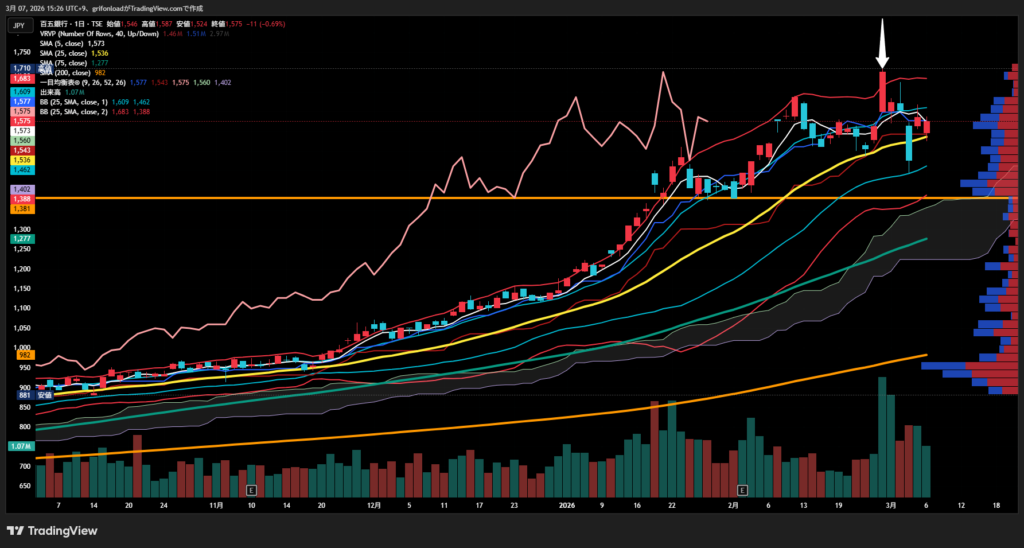Screen dimensions: 1024x548
Task: Click the earnings E marker in November
Action: tap(250, 490)
